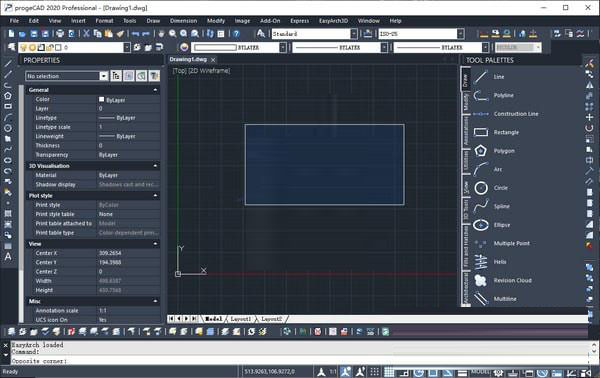Click the [Top] [2D Wireframe] view label
Viewport: 600px width, 378px height.
[201, 70]
